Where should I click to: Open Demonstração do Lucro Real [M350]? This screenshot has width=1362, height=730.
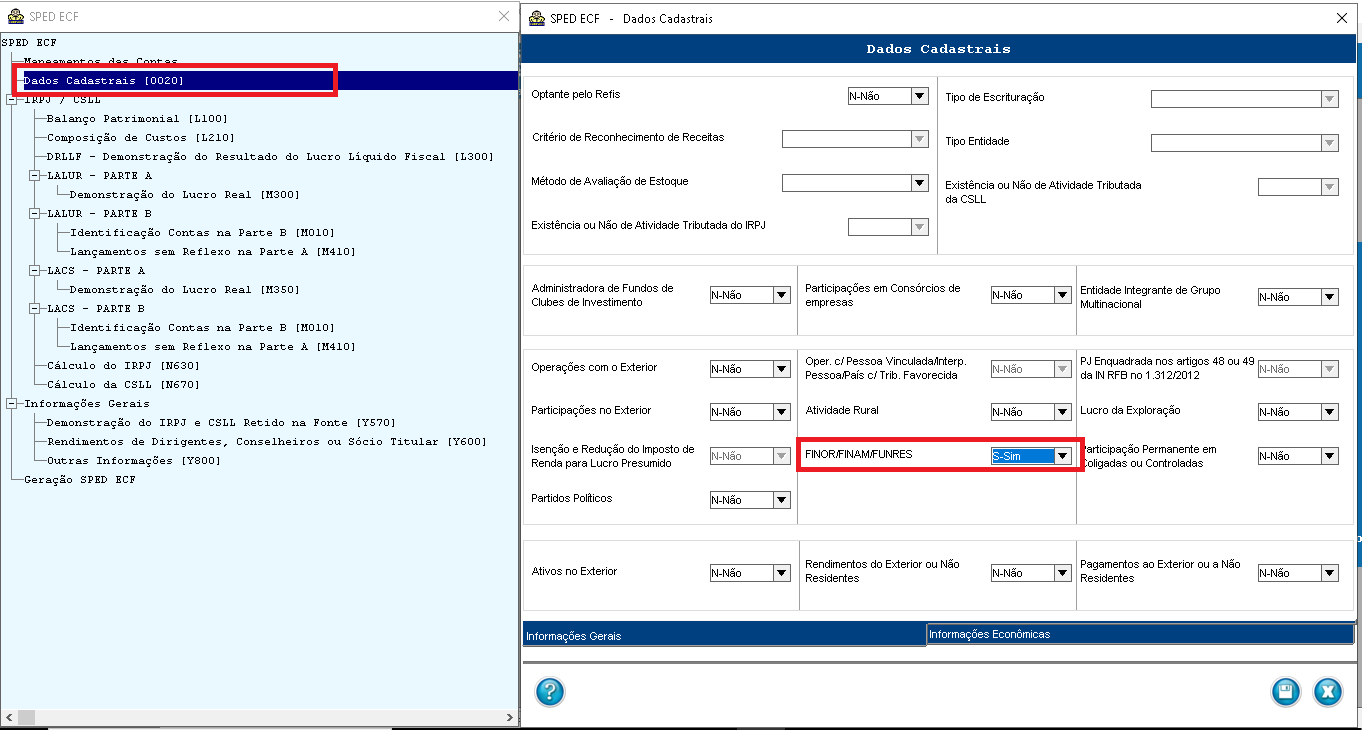[185, 290]
